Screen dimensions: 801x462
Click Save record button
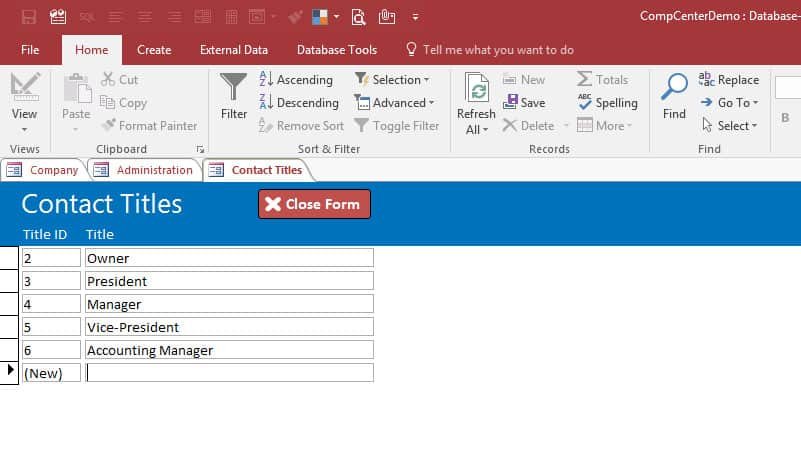point(524,103)
